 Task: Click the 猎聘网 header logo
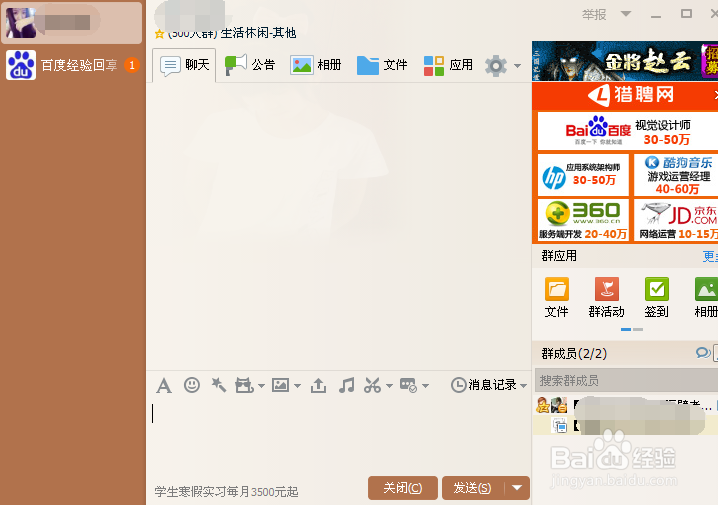[x=631, y=95]
